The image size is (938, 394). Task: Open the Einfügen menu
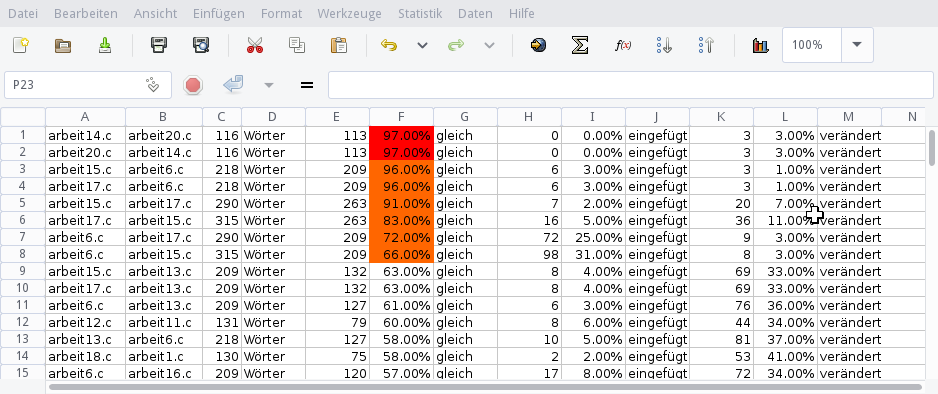click(218, 13)
